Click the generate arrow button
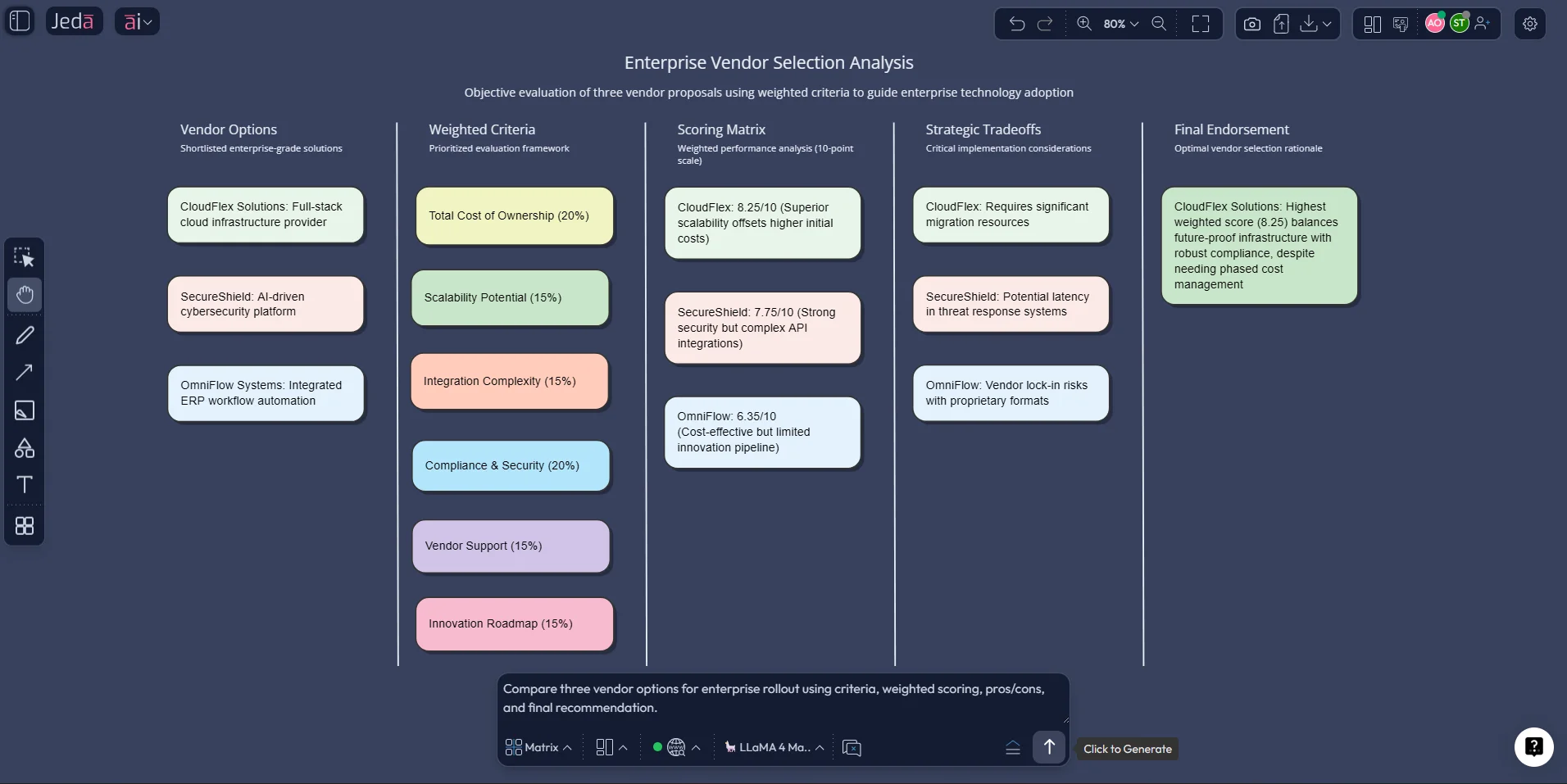The image size is (1567, 784). pos(1049,747)
